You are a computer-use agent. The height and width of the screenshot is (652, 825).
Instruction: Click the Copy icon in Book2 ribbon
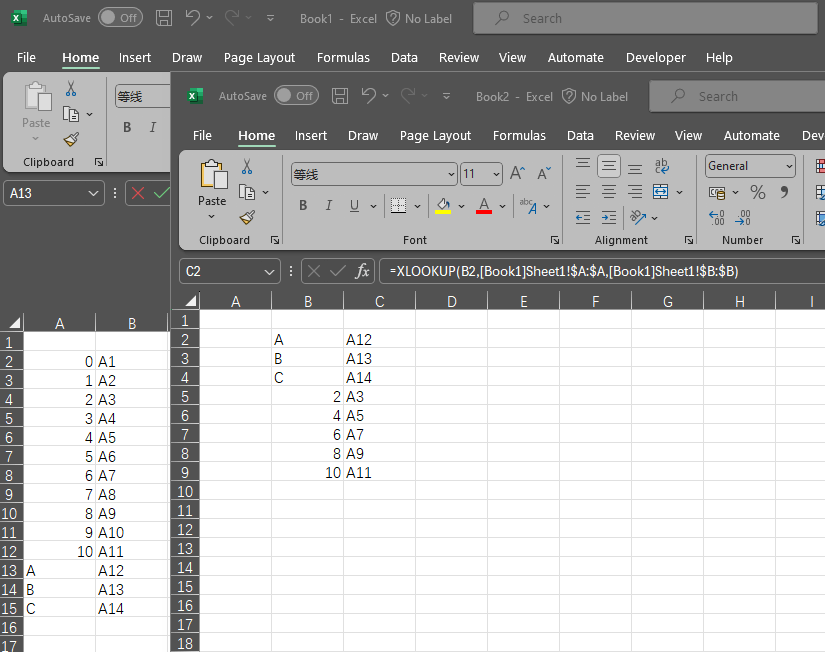(247, 192)
